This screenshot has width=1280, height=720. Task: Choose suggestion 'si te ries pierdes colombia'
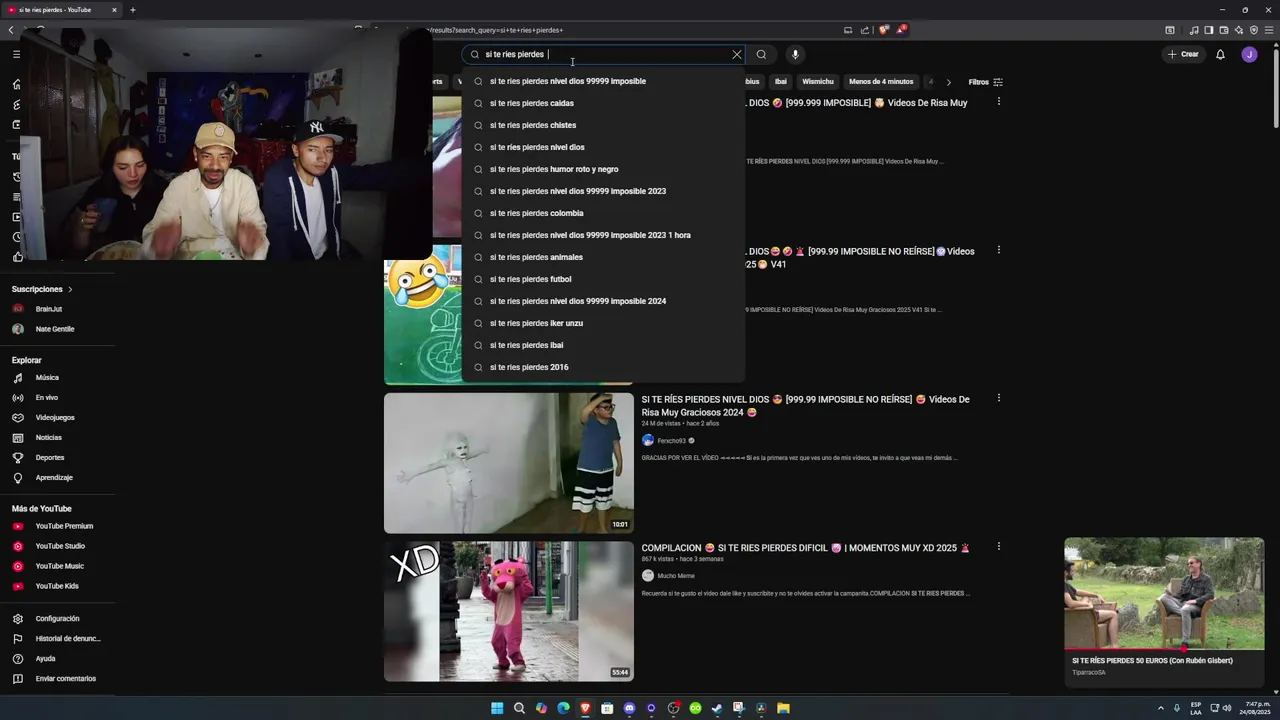click(x=603, y=213)
